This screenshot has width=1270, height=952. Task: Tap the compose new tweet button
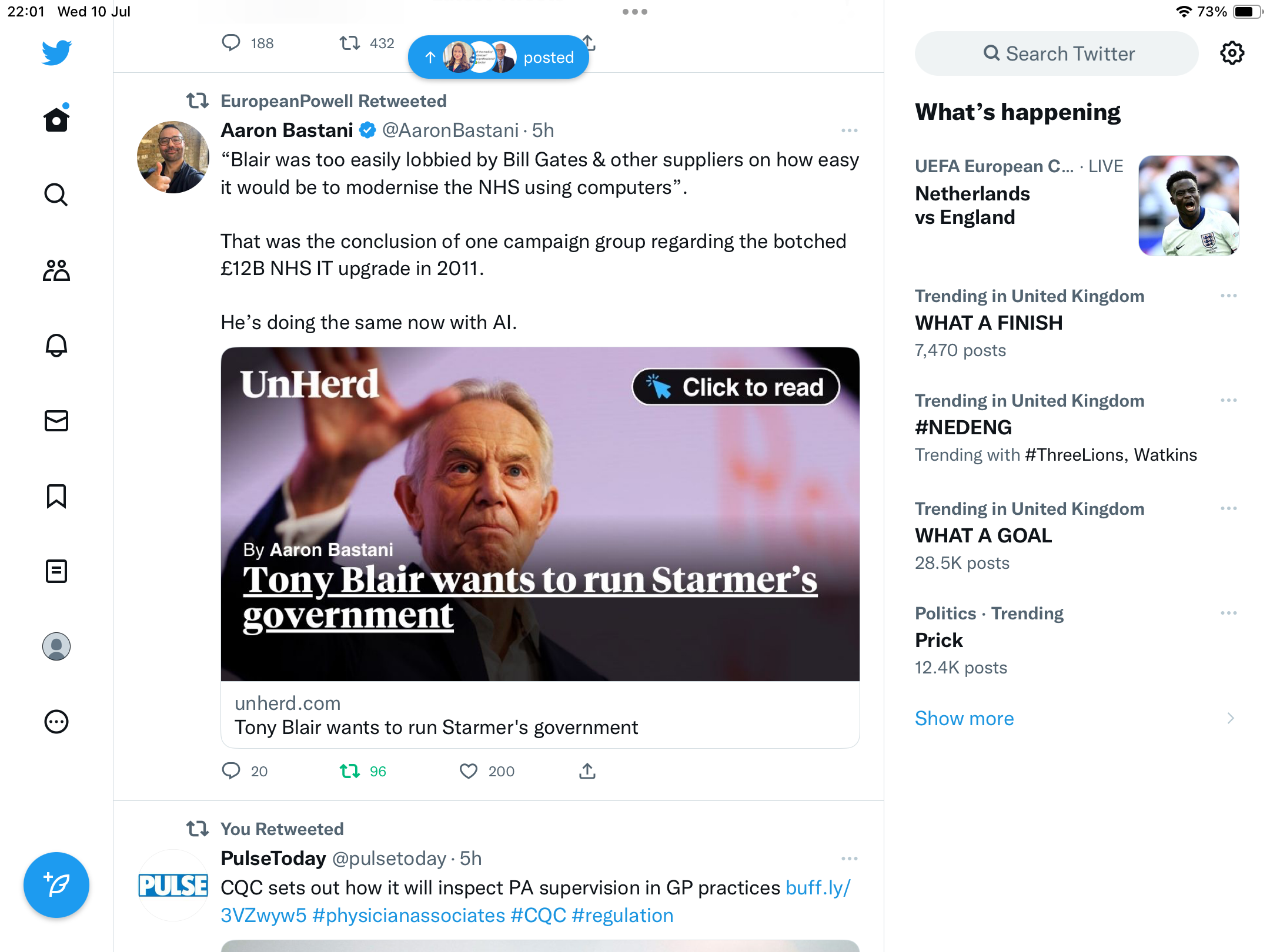(x=56, y=885)
